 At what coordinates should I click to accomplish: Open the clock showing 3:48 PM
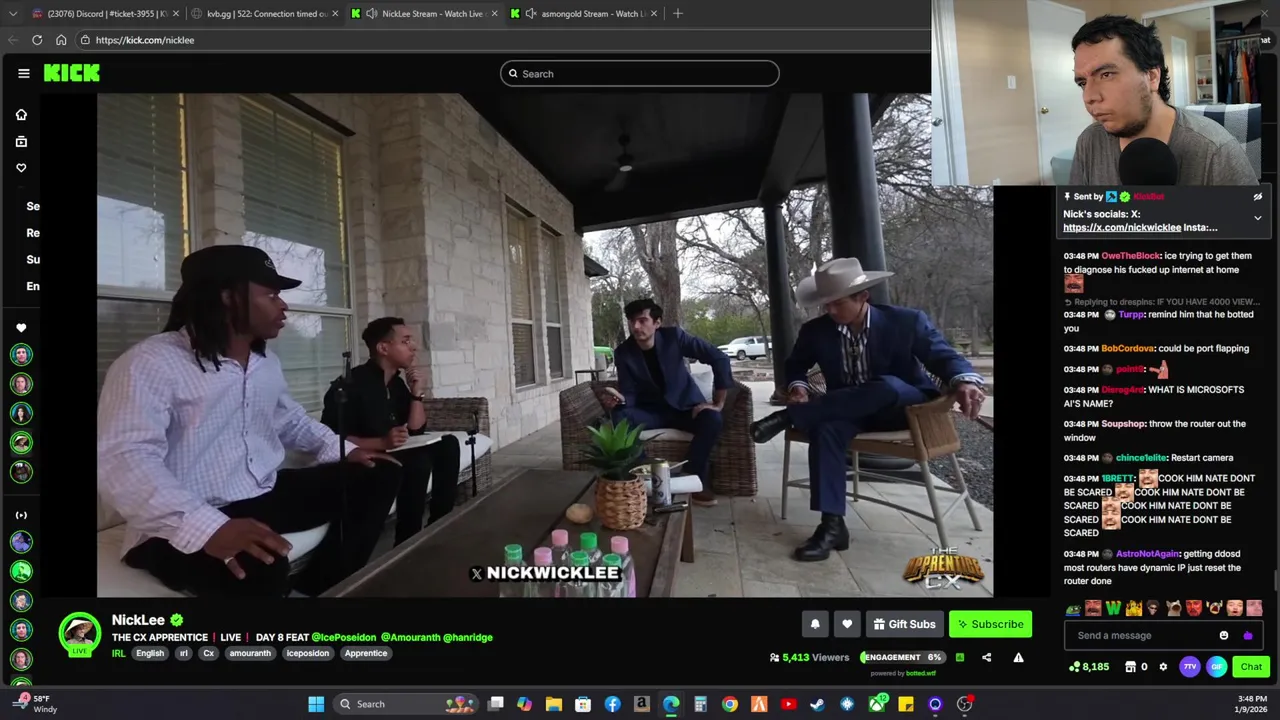click(1252, 704)
